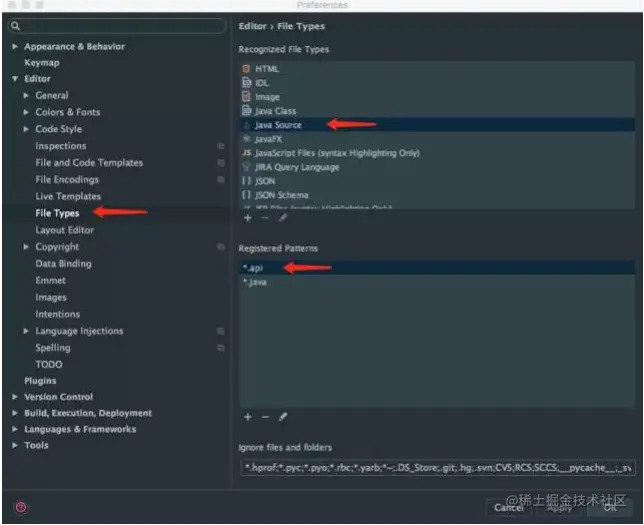
Task: Click the JSON braces icon
Action: click(x=246, y=181)
